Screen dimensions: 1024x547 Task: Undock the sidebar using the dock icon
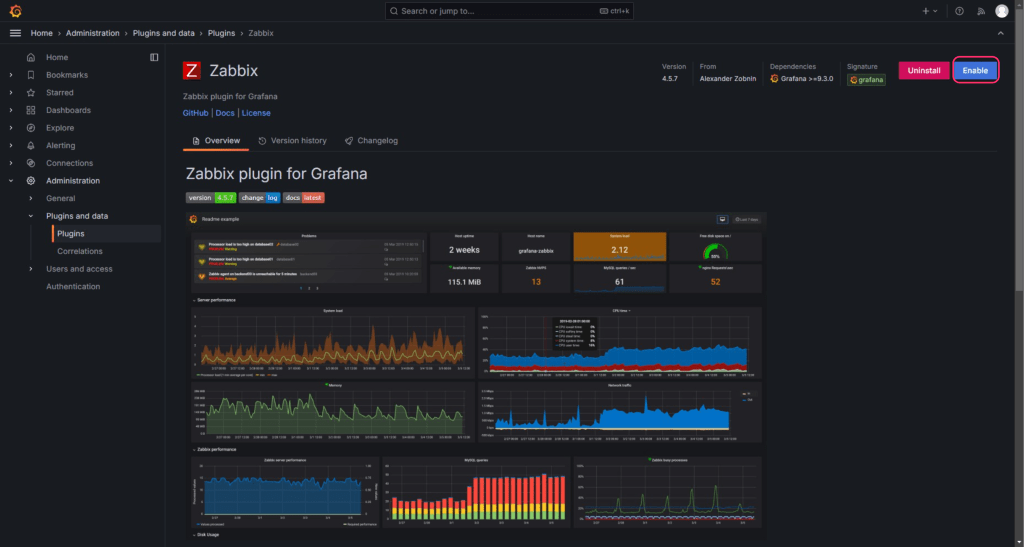(154, 57)
